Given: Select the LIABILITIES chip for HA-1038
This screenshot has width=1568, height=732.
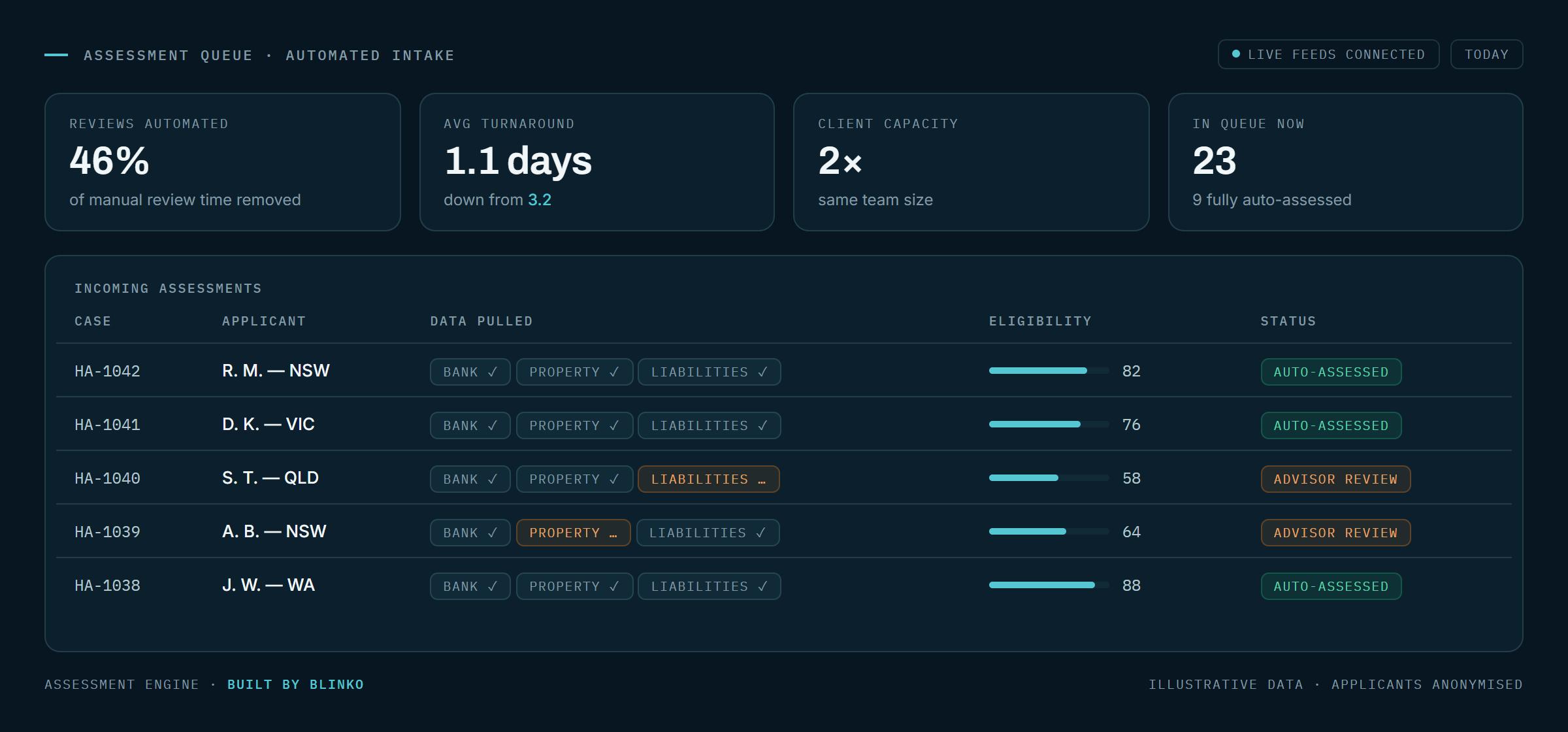Looking at the screenshot, I should coord(709,586).
